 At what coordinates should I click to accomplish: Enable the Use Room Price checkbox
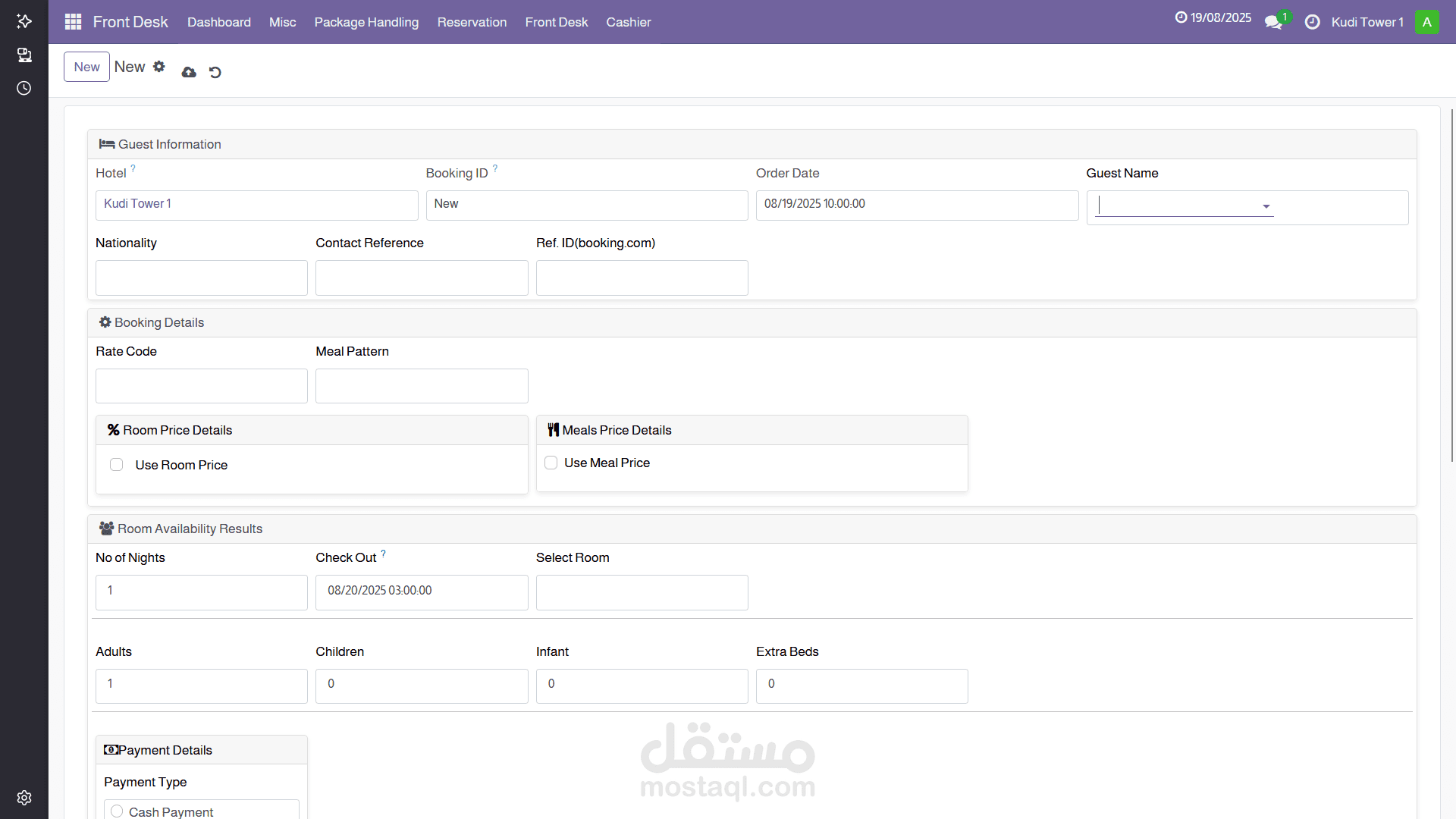coord(116,465)
